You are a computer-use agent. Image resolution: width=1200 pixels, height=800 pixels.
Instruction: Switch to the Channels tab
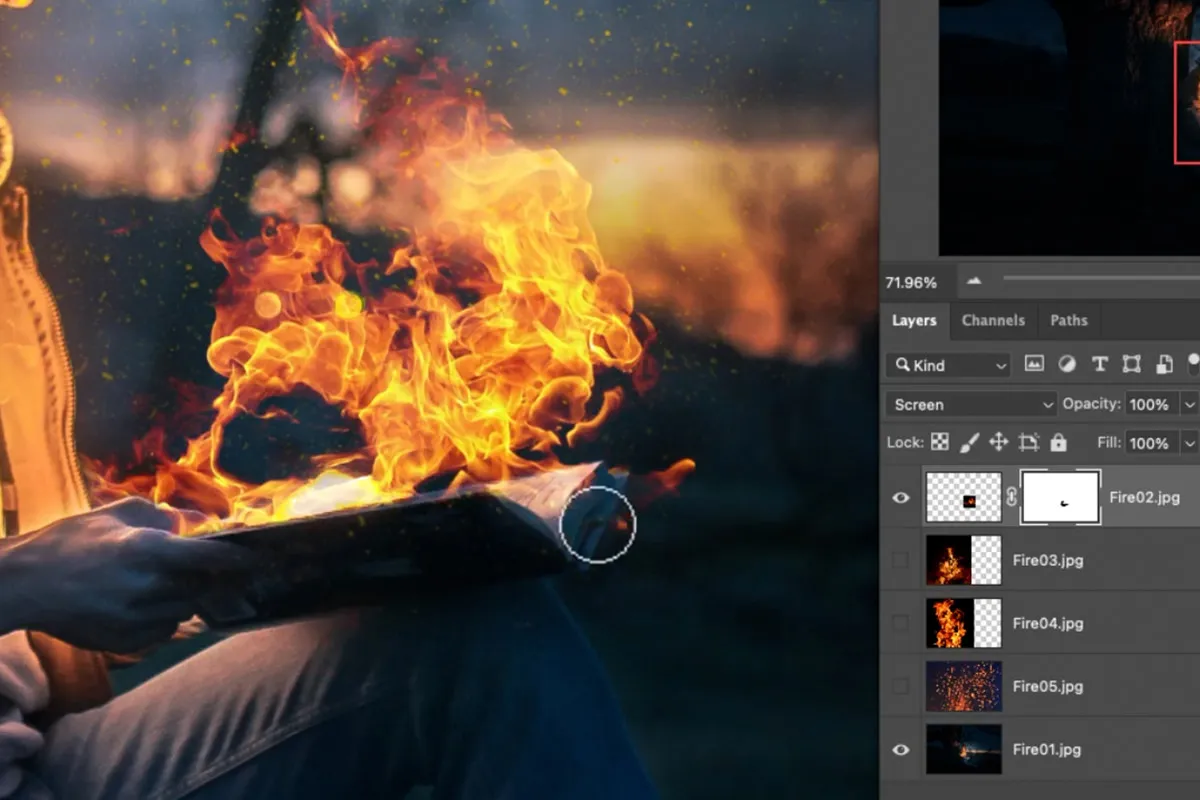pos(993,321)
